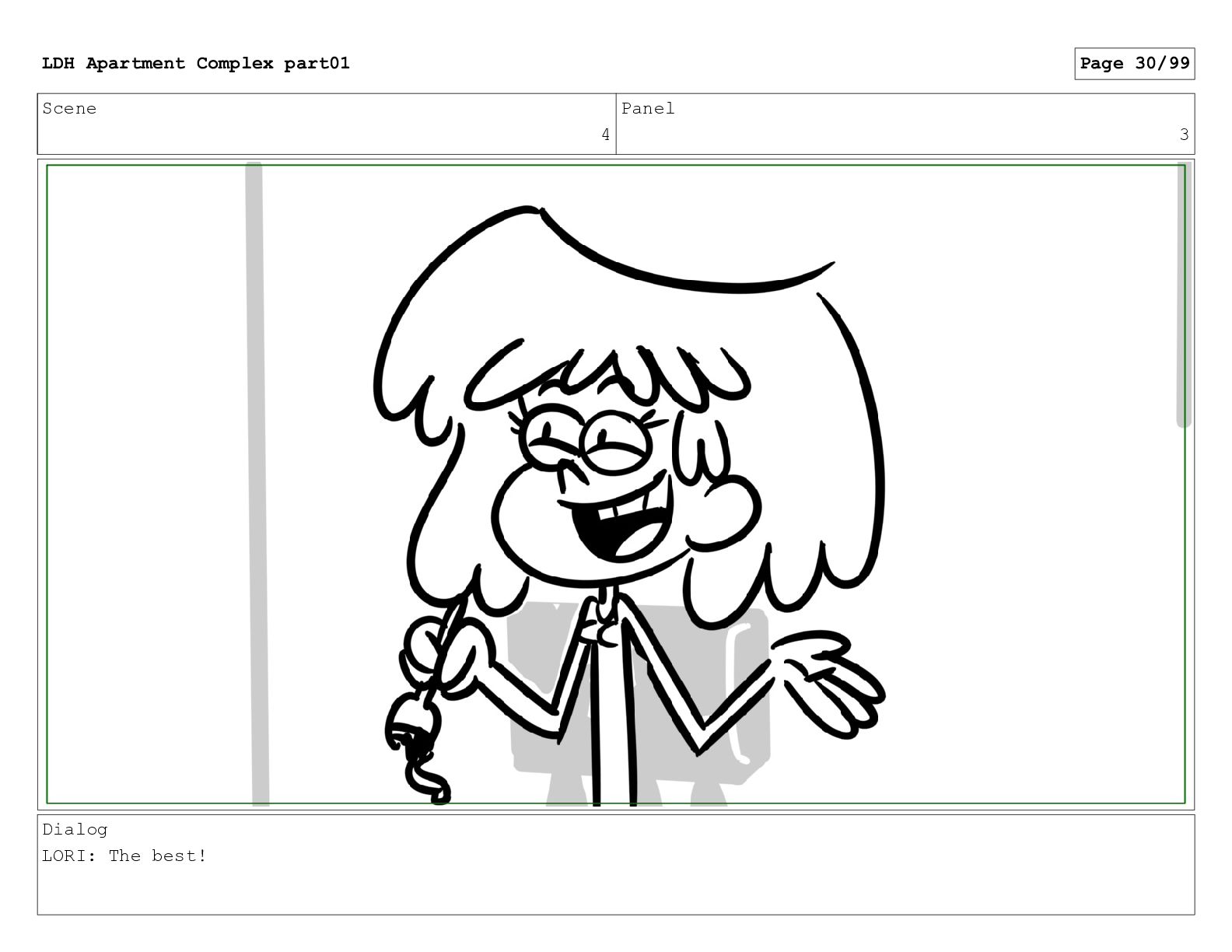Click the title "LDH Apartment Complex part01"
This screenshot has height=952, width=1232.
(x=196, y=64)
